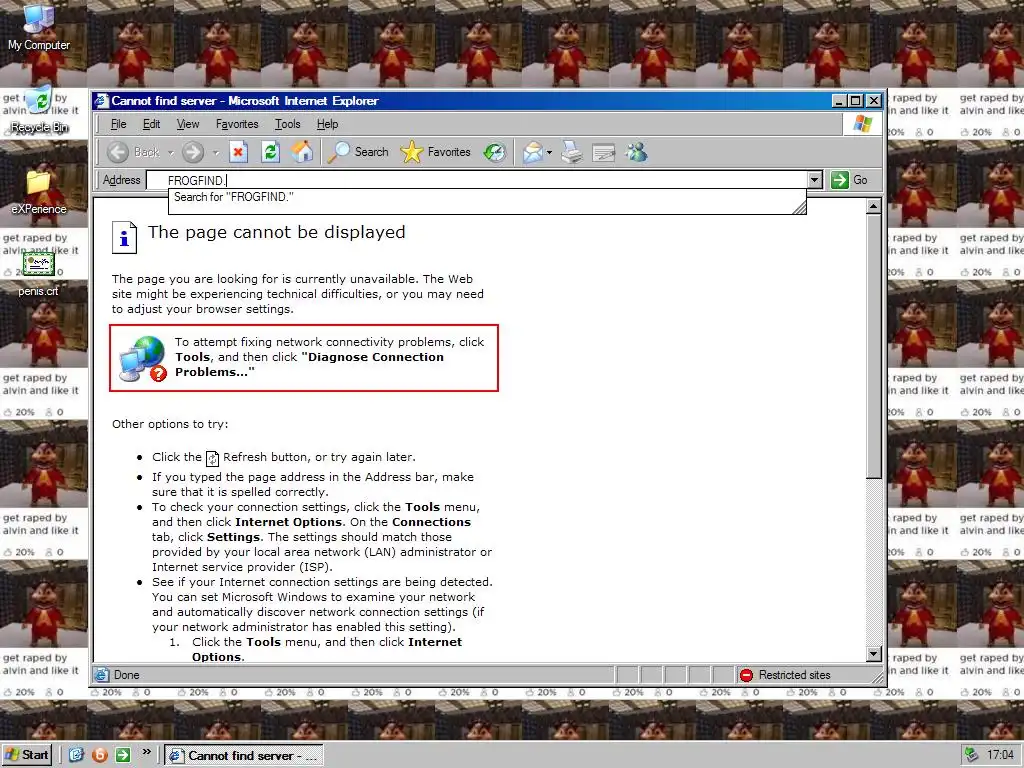1024x768 pixels.
Task: Open Favorites star button
Action: coord(436,152)
